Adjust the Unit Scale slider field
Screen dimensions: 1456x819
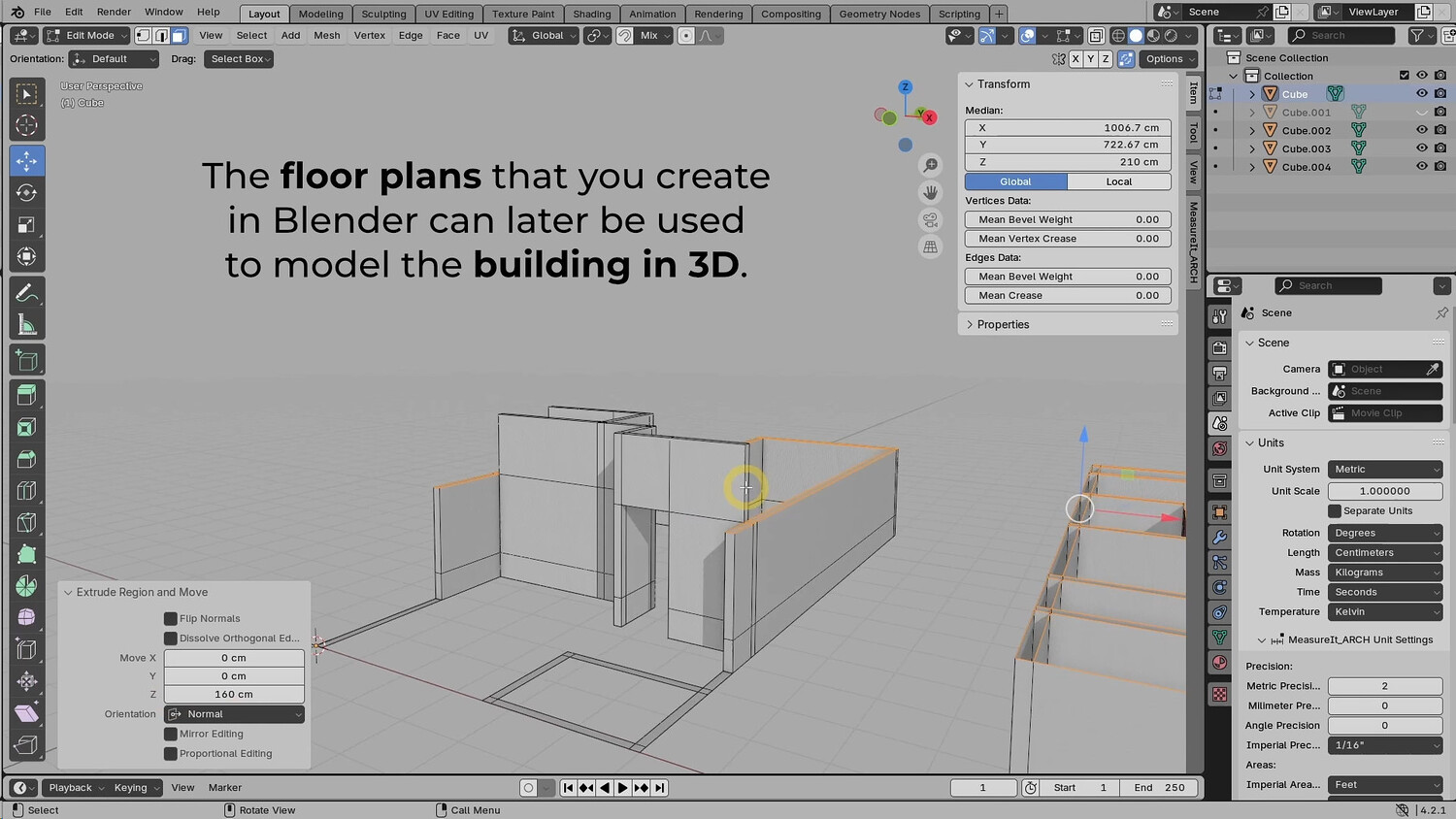pos(1385,492)
